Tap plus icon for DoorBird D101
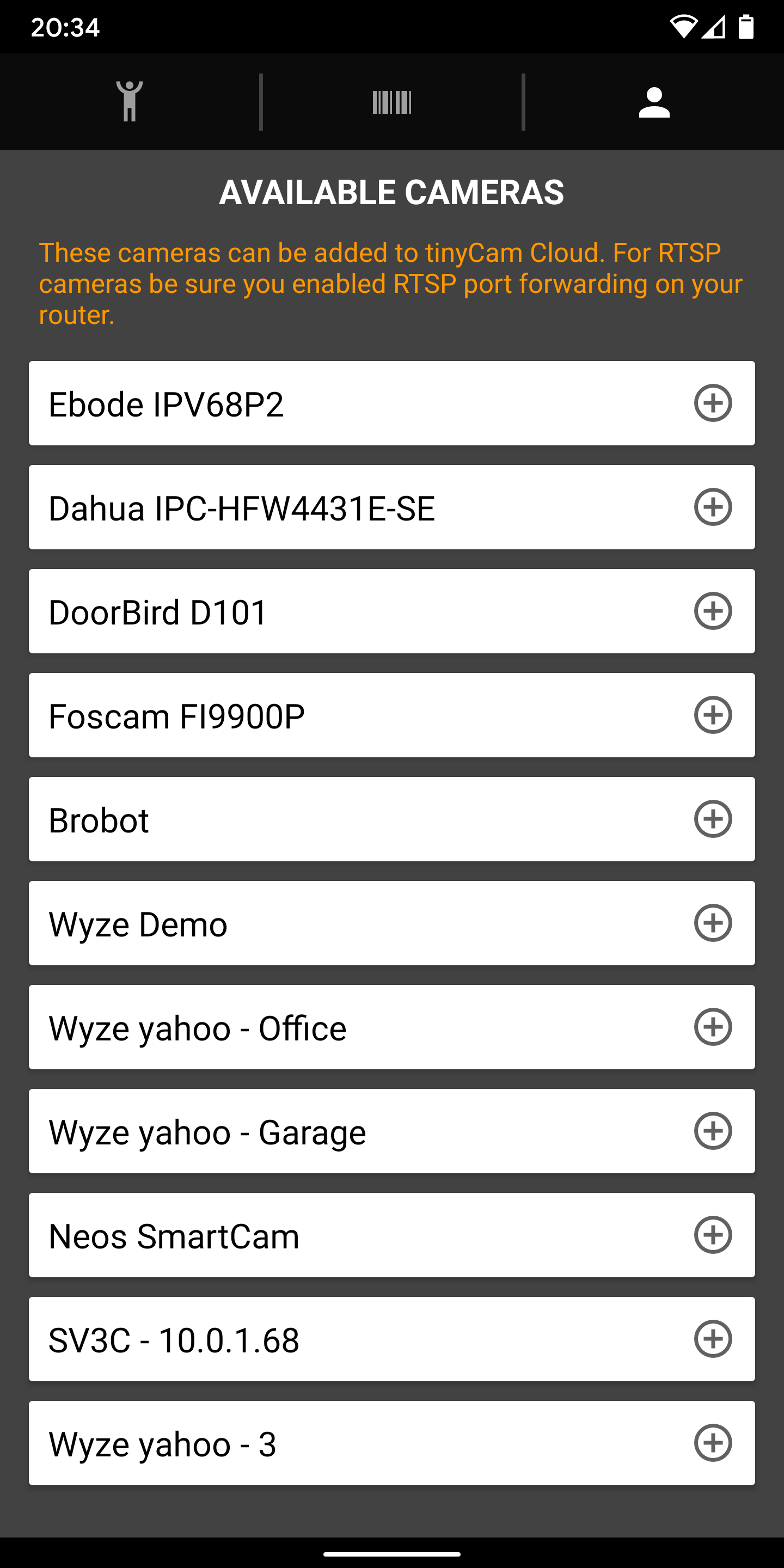Image resolution: width=784 pixels, height=1568 pixels. [x=713, y=611]
